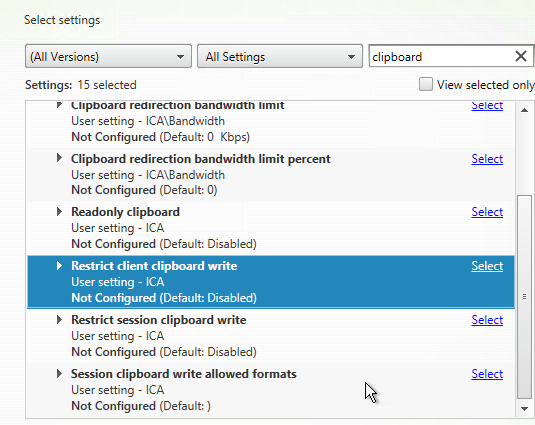Image resolution: width=535 pixels, height=425 pixels.
Task: Select link for Restrict client clipboard write
Action: tap(487, 266)
